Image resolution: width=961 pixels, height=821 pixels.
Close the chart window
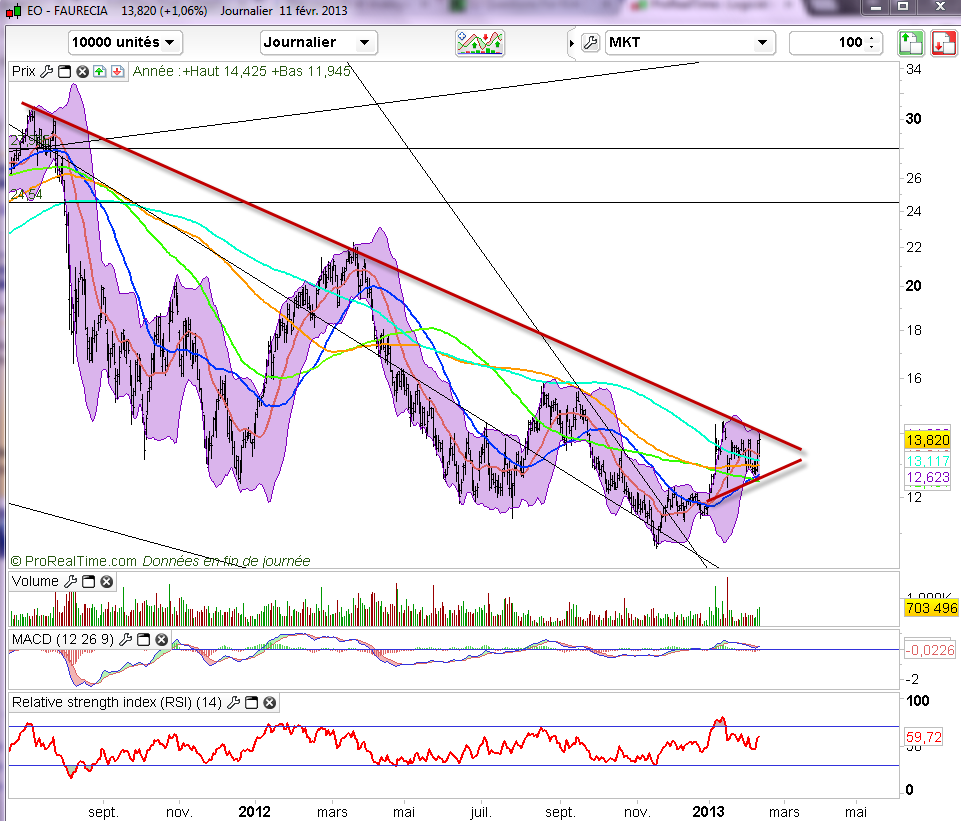(x=940, y=7)
